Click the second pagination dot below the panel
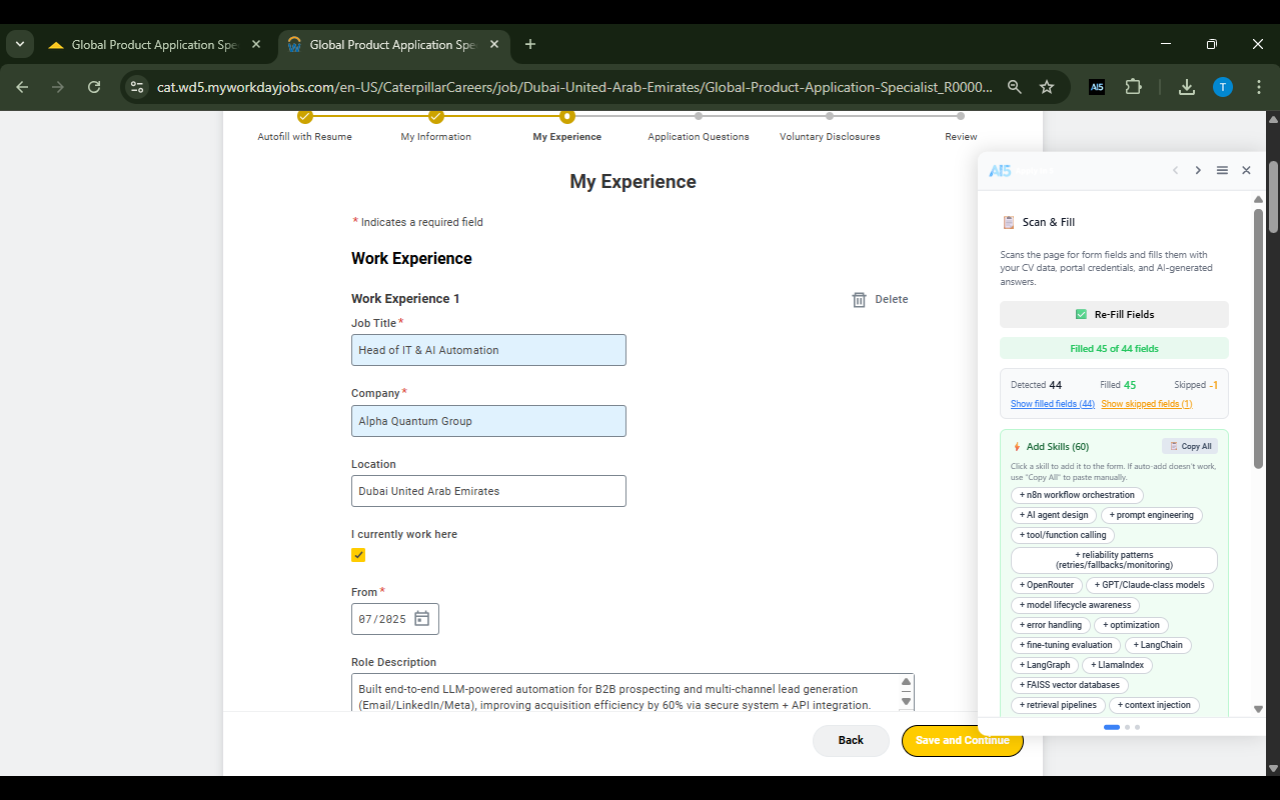 1125,727
